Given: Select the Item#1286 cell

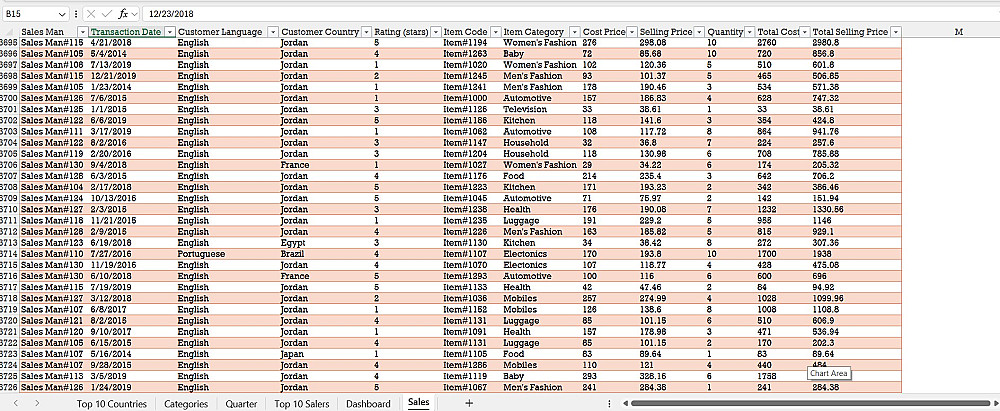Looking at the screenshot, I should pyautogui.click(x=472, y=365).
